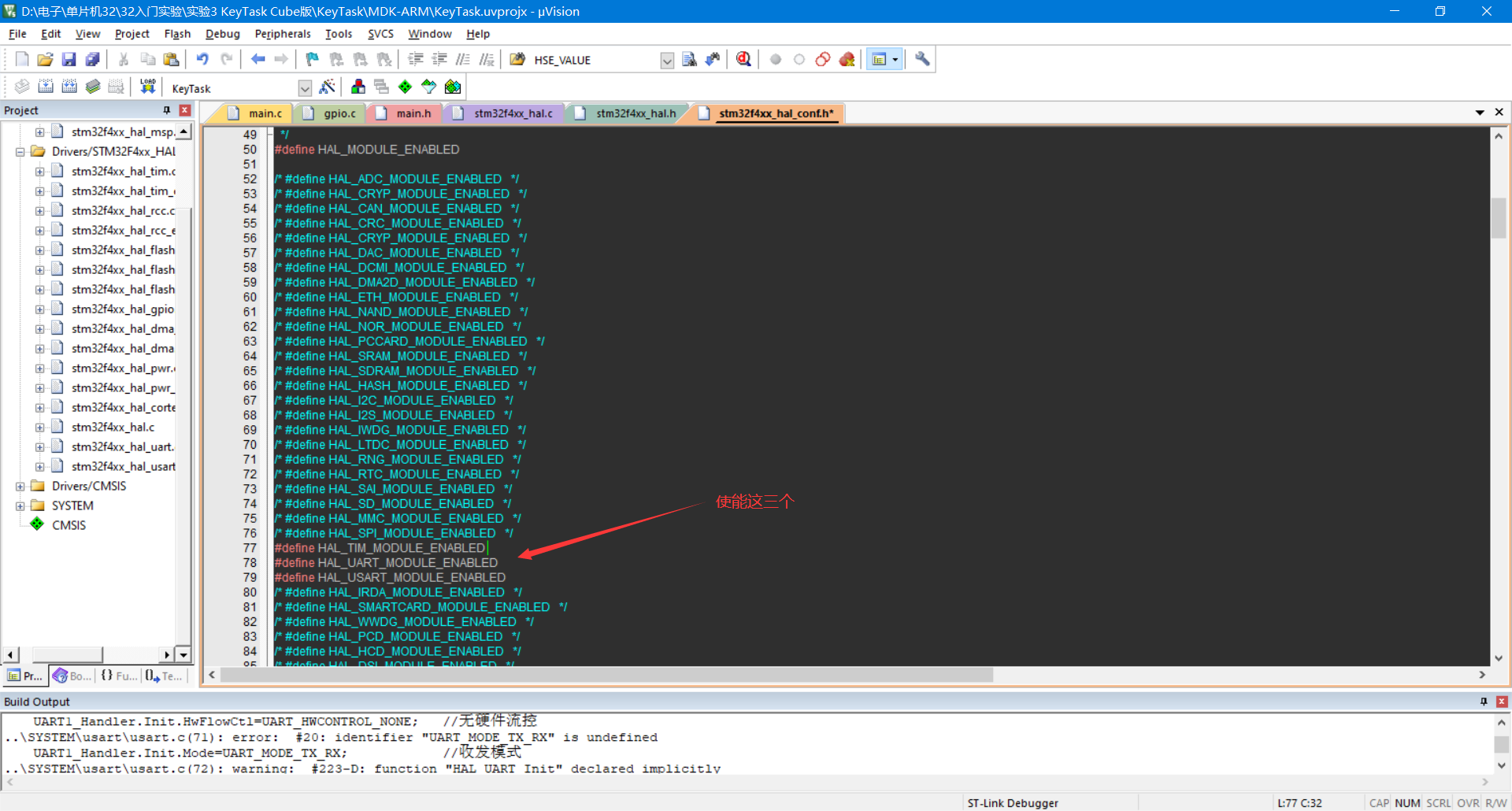Open the KeyTask target dropdown
Image resolution: width=1512 pixels, height=811 pixels.
(305, 88)
